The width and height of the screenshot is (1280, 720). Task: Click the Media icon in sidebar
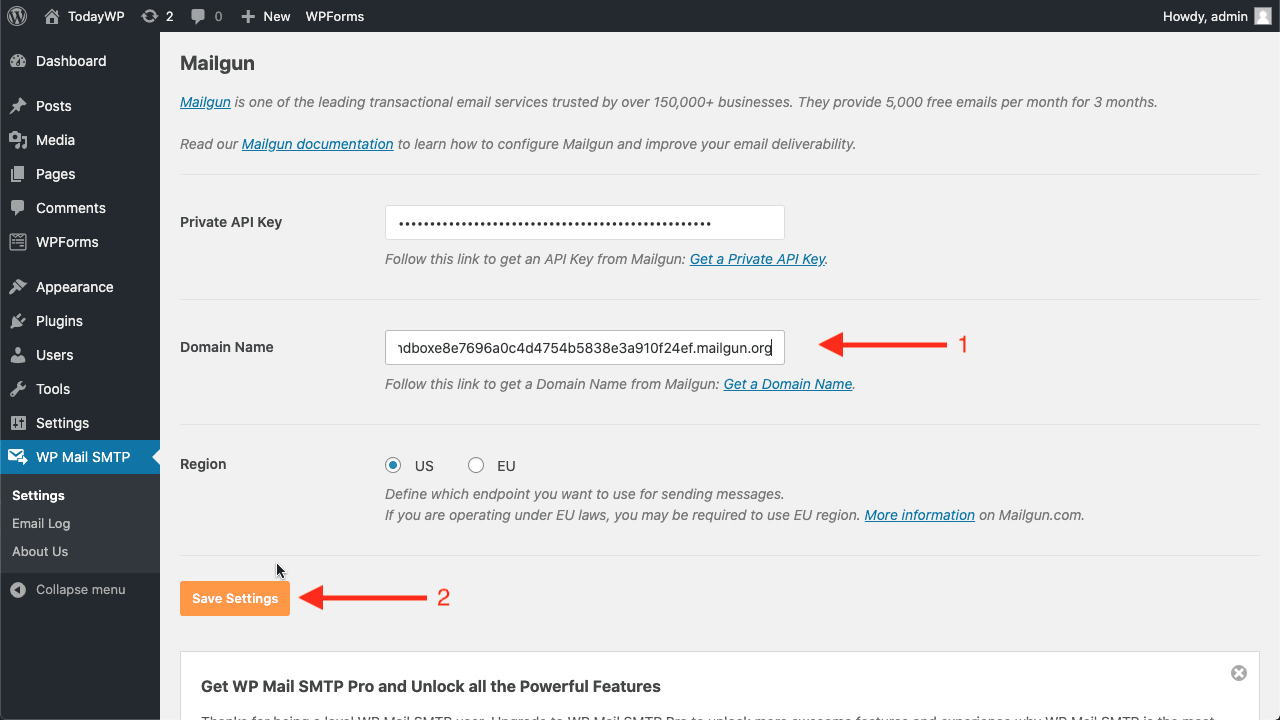[18, 140]
